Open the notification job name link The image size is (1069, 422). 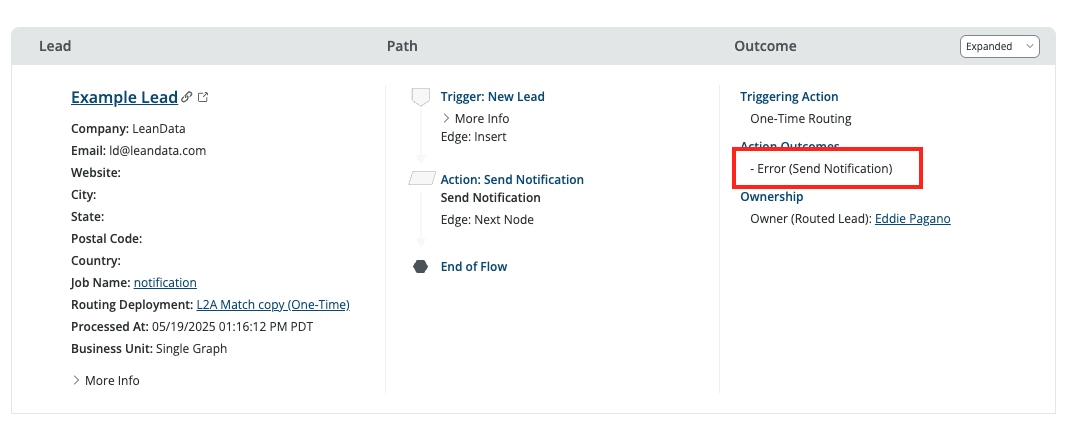click(x=165, y=283)
